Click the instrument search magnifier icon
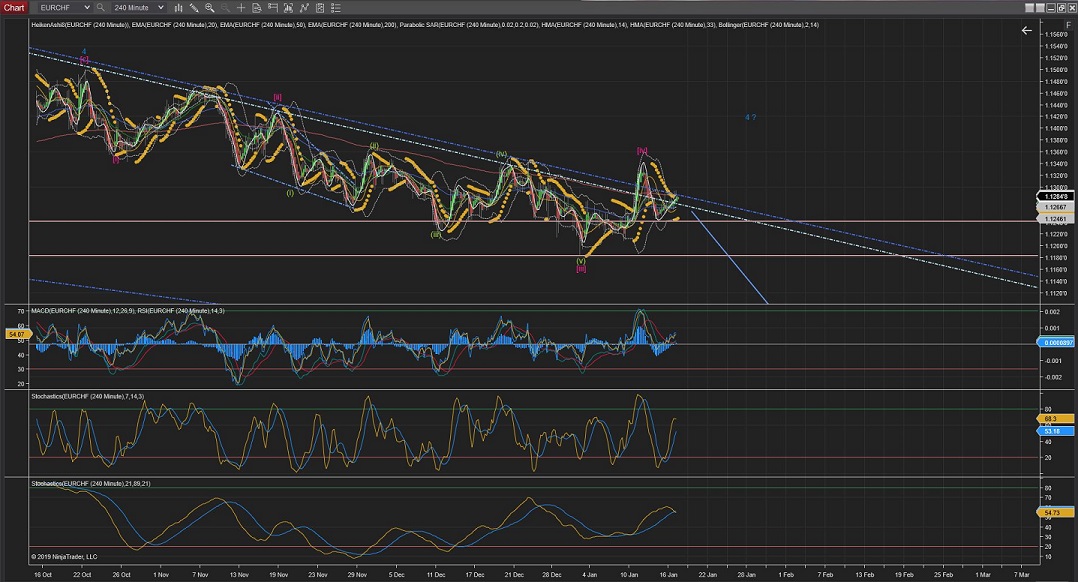Screen dimensions: 1078x582 point(100,8)
